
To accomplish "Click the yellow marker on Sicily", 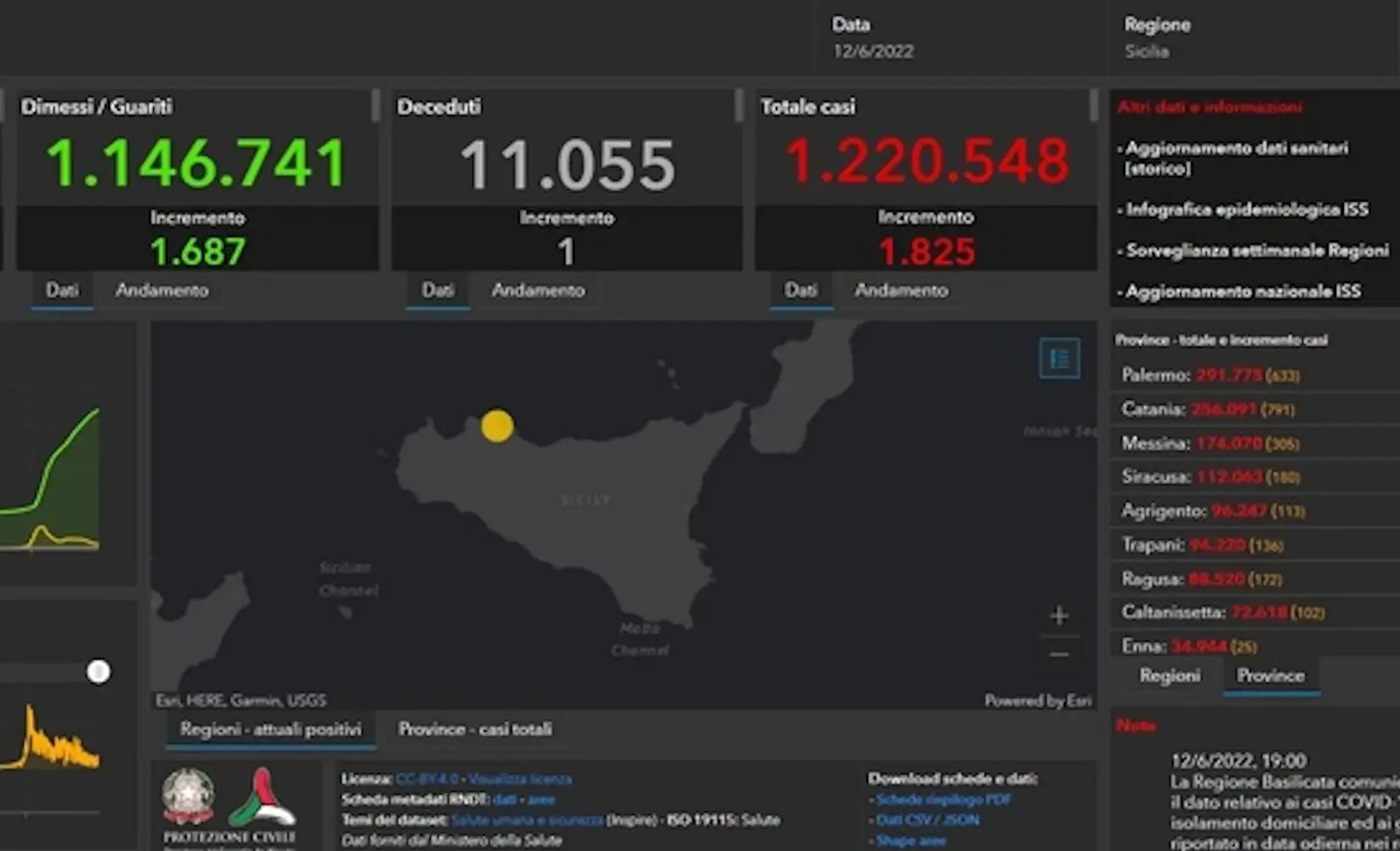I will pos(497,425).
